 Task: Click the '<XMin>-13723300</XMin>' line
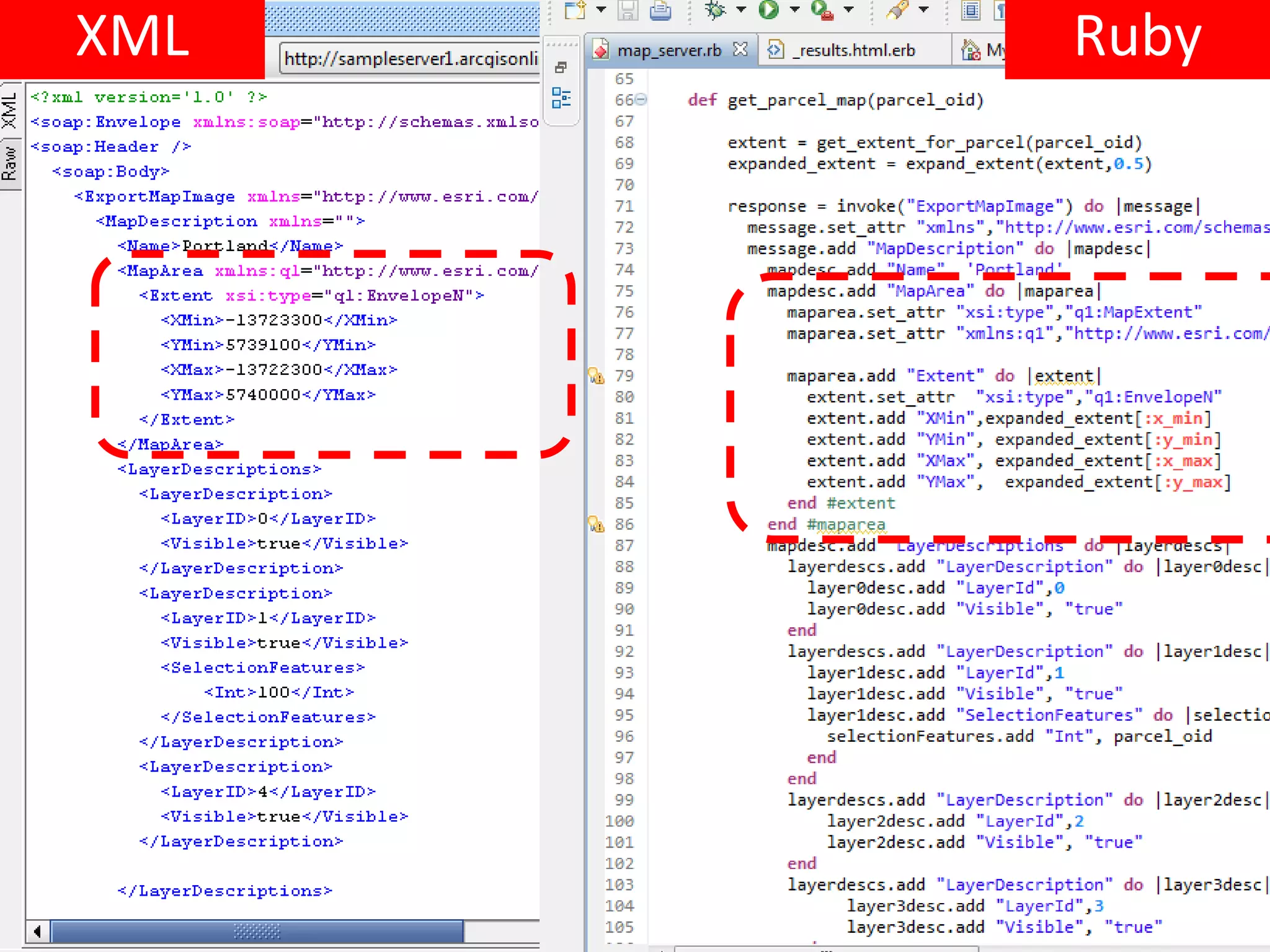click(279, 320)
